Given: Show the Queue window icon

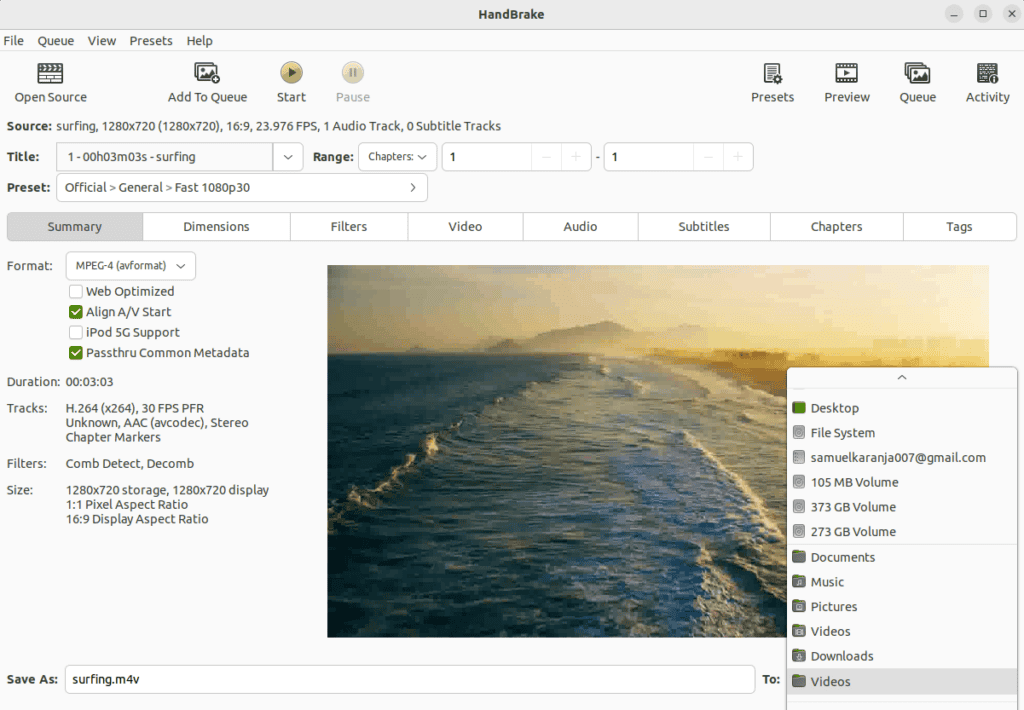Looking at the screenshot, I should tap(918, 73).
